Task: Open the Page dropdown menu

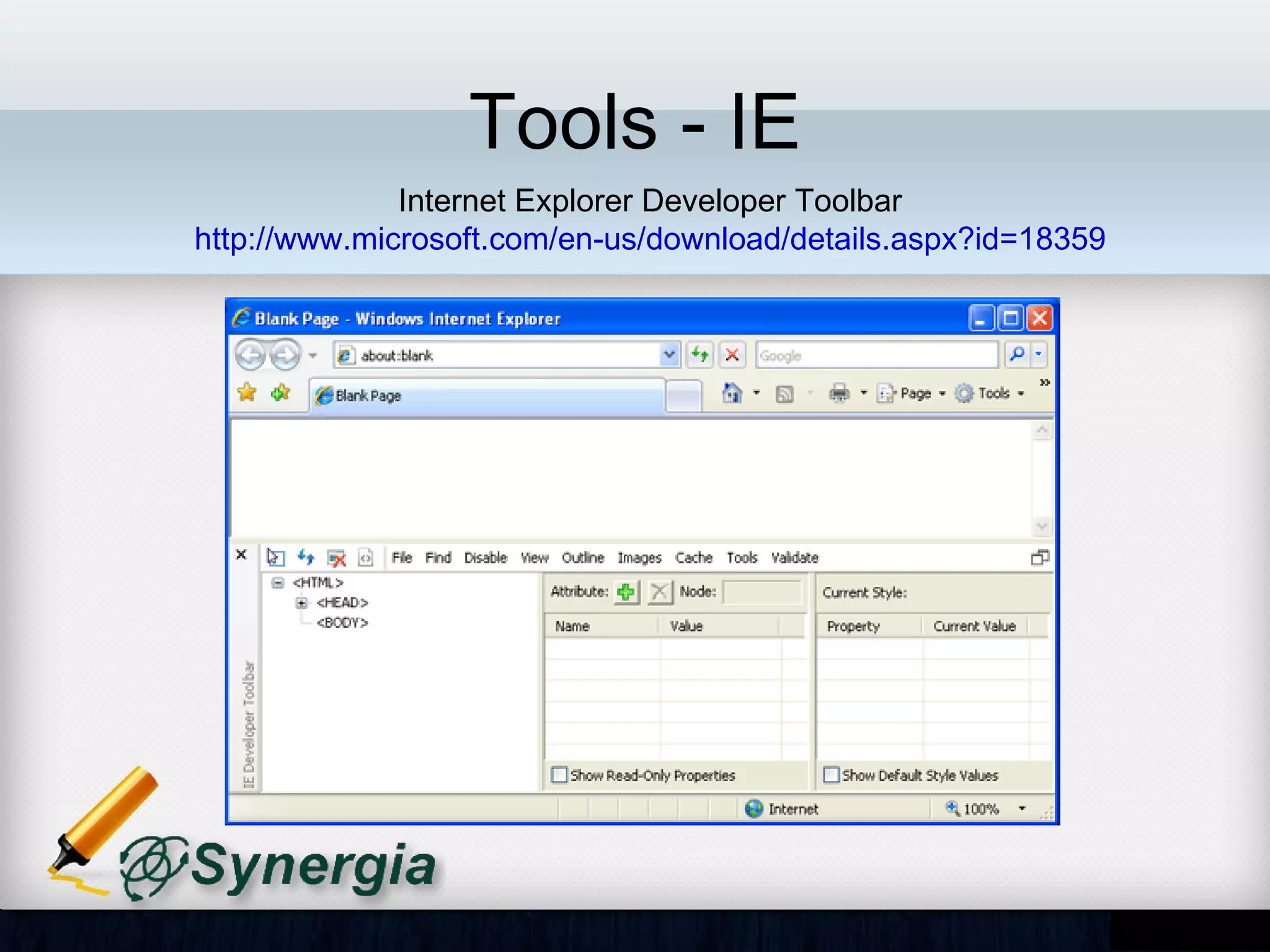Action: coord(915,394)
